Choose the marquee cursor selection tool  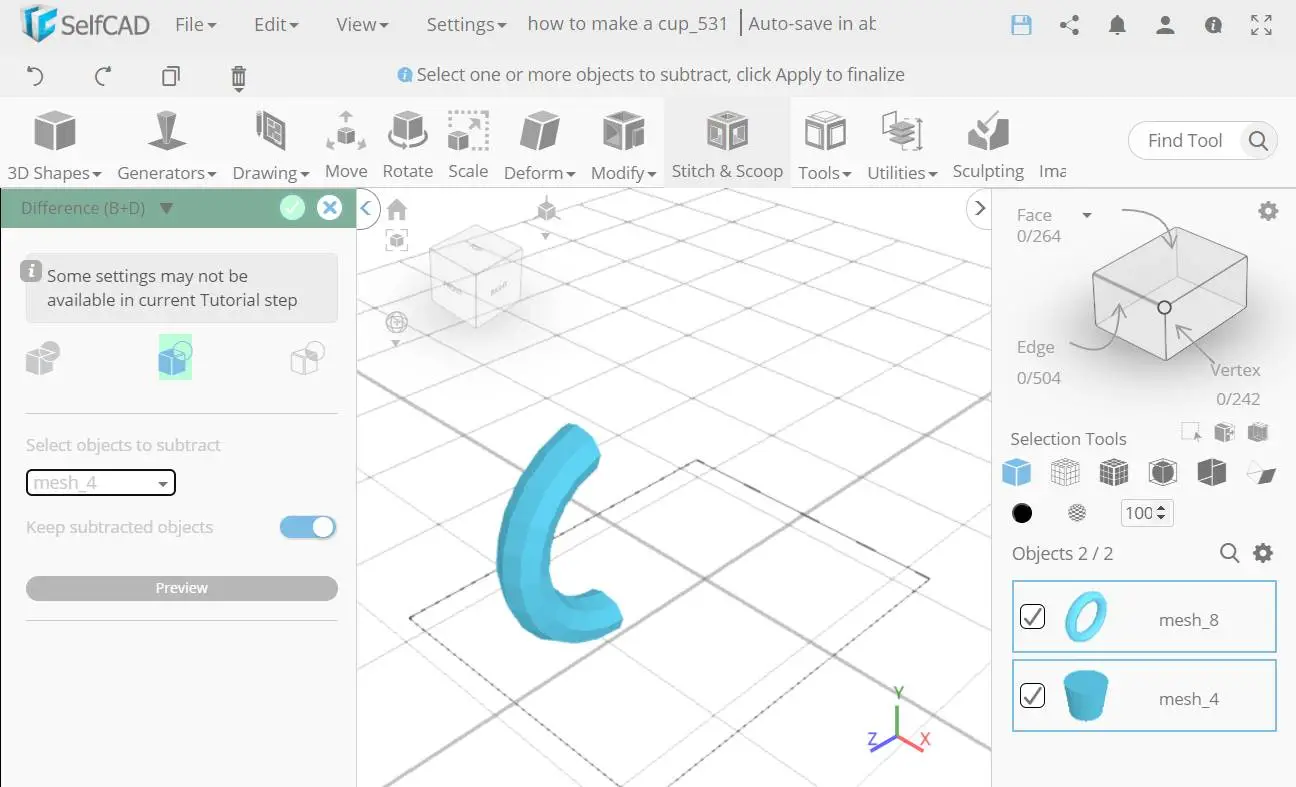pyautogui.click(x=1191, y=433)
